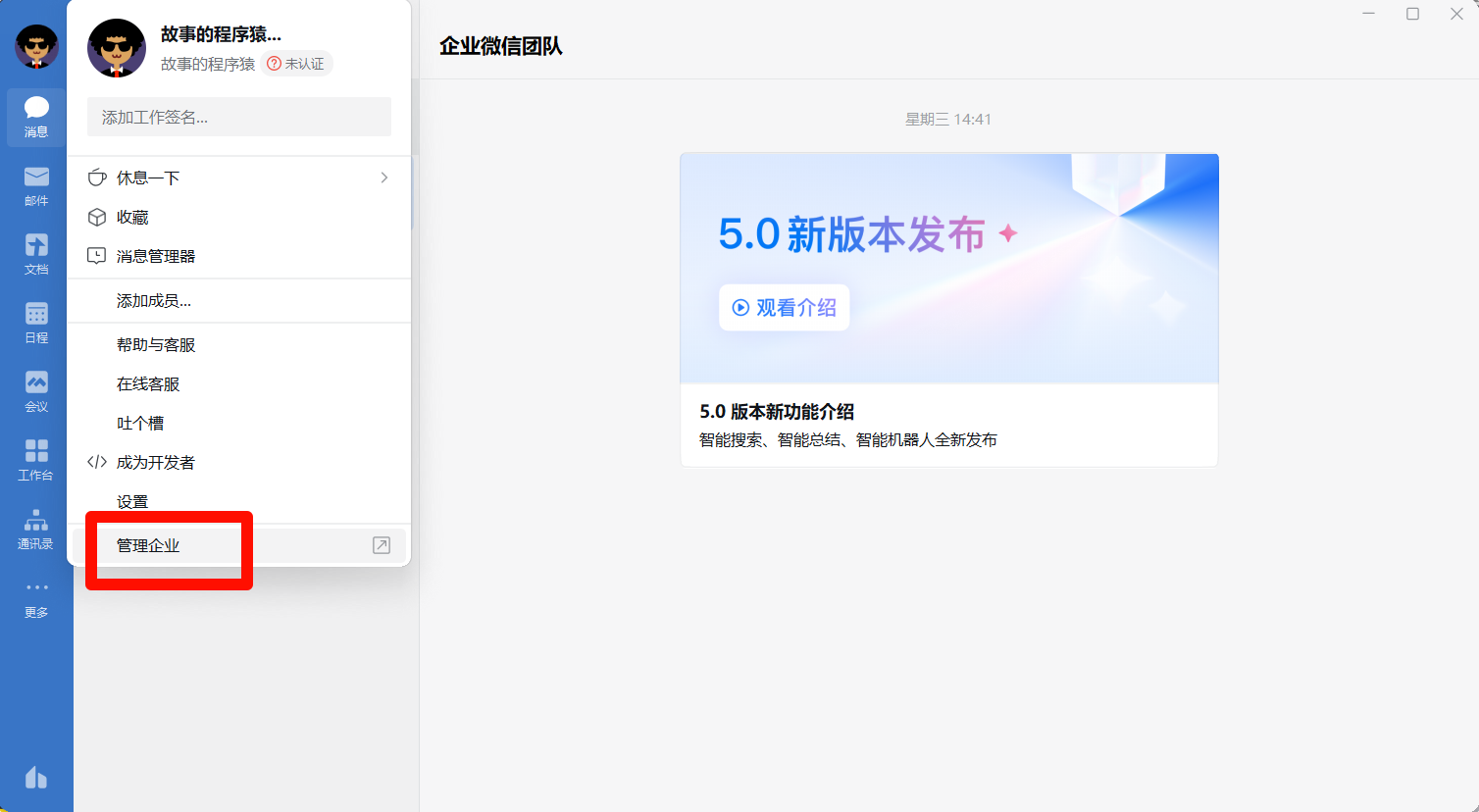Screen dimensions: 1479x812
Task: Click the 添加工作签名 input field
Action: coord(238,117)
